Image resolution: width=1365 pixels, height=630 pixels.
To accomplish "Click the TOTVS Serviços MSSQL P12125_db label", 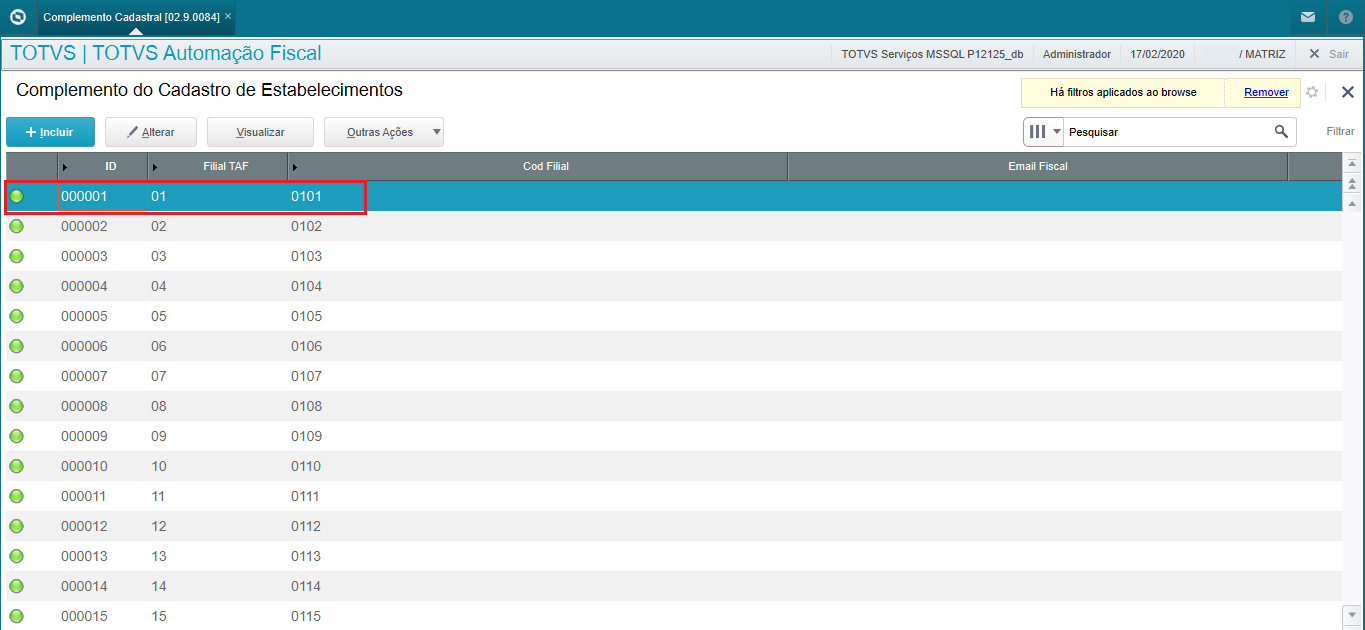I will tap(932, 54).
